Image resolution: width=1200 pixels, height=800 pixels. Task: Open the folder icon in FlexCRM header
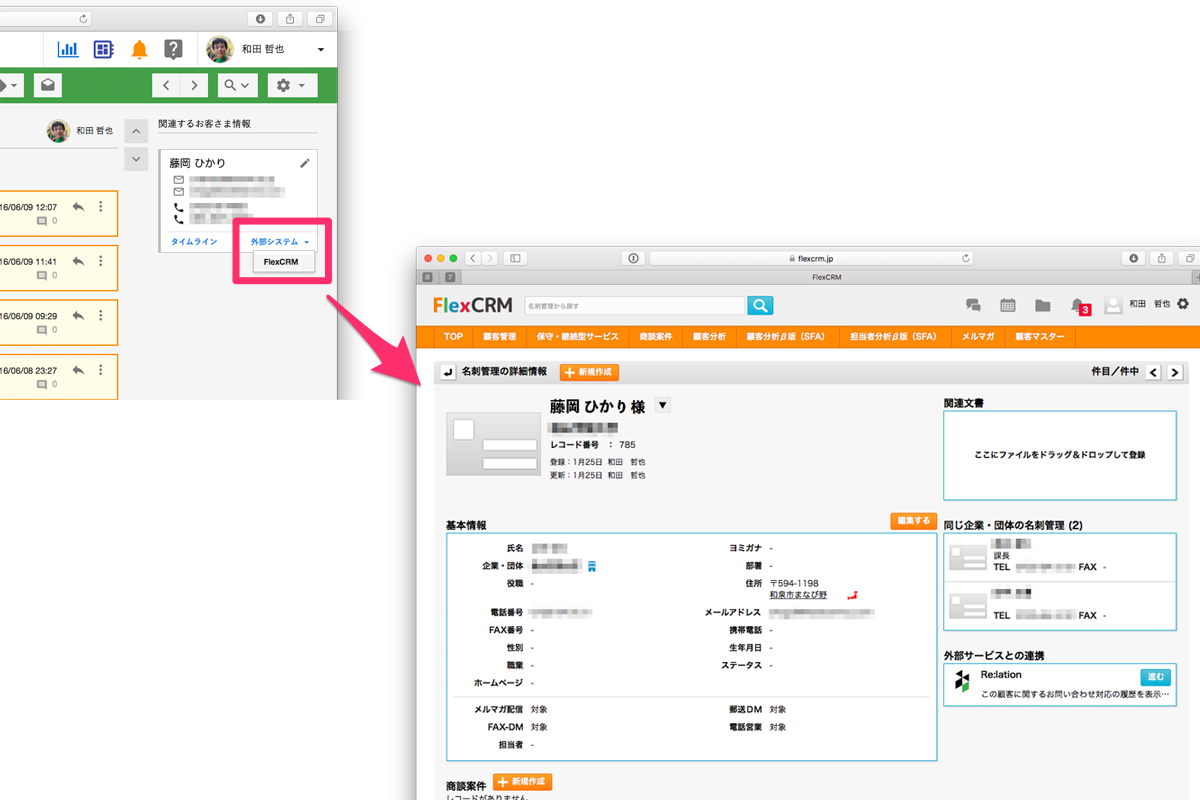tap(1043, 306)
